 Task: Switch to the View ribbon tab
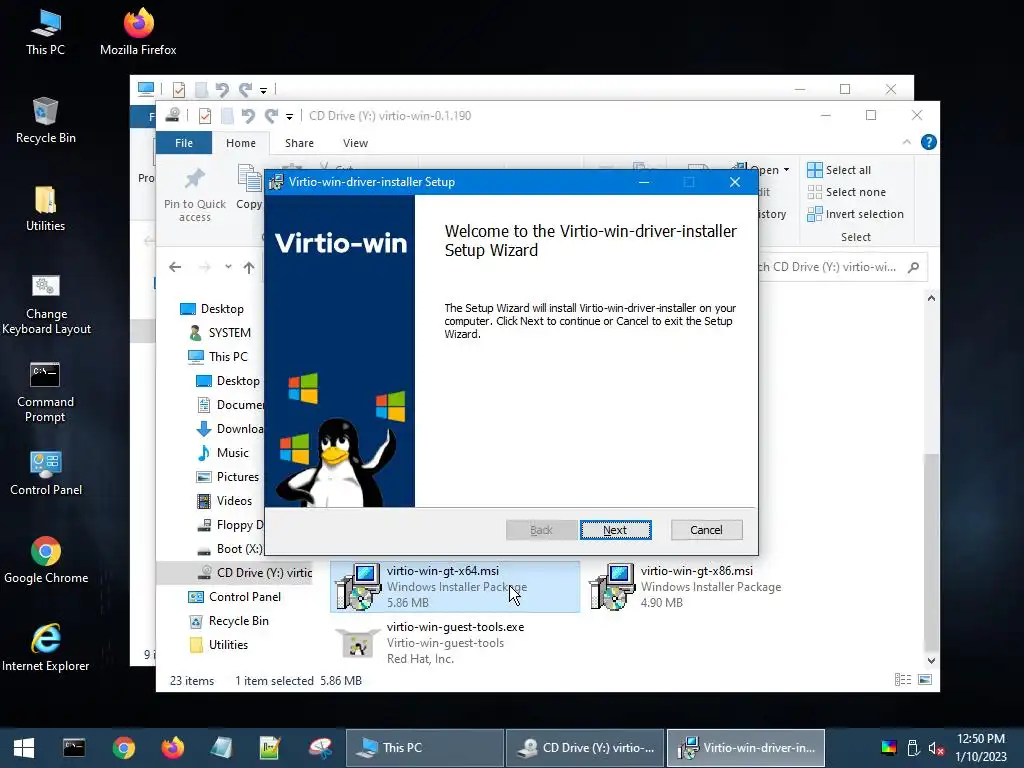point(355,143)
